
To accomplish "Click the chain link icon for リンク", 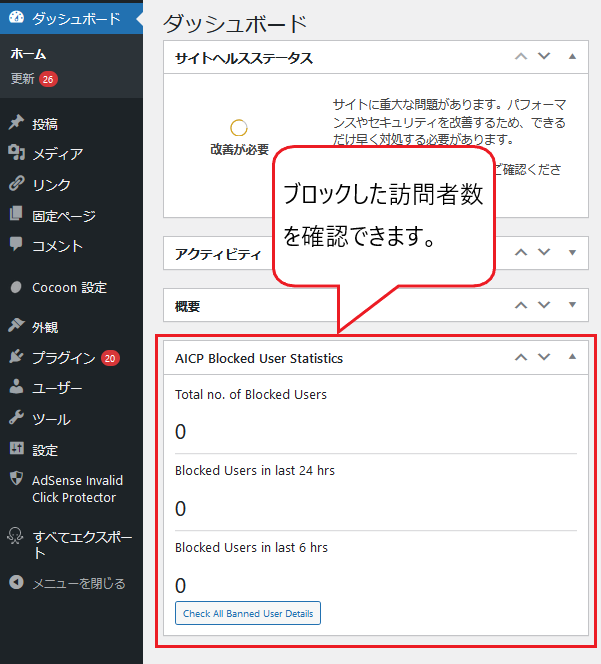I will click(16, 184).
